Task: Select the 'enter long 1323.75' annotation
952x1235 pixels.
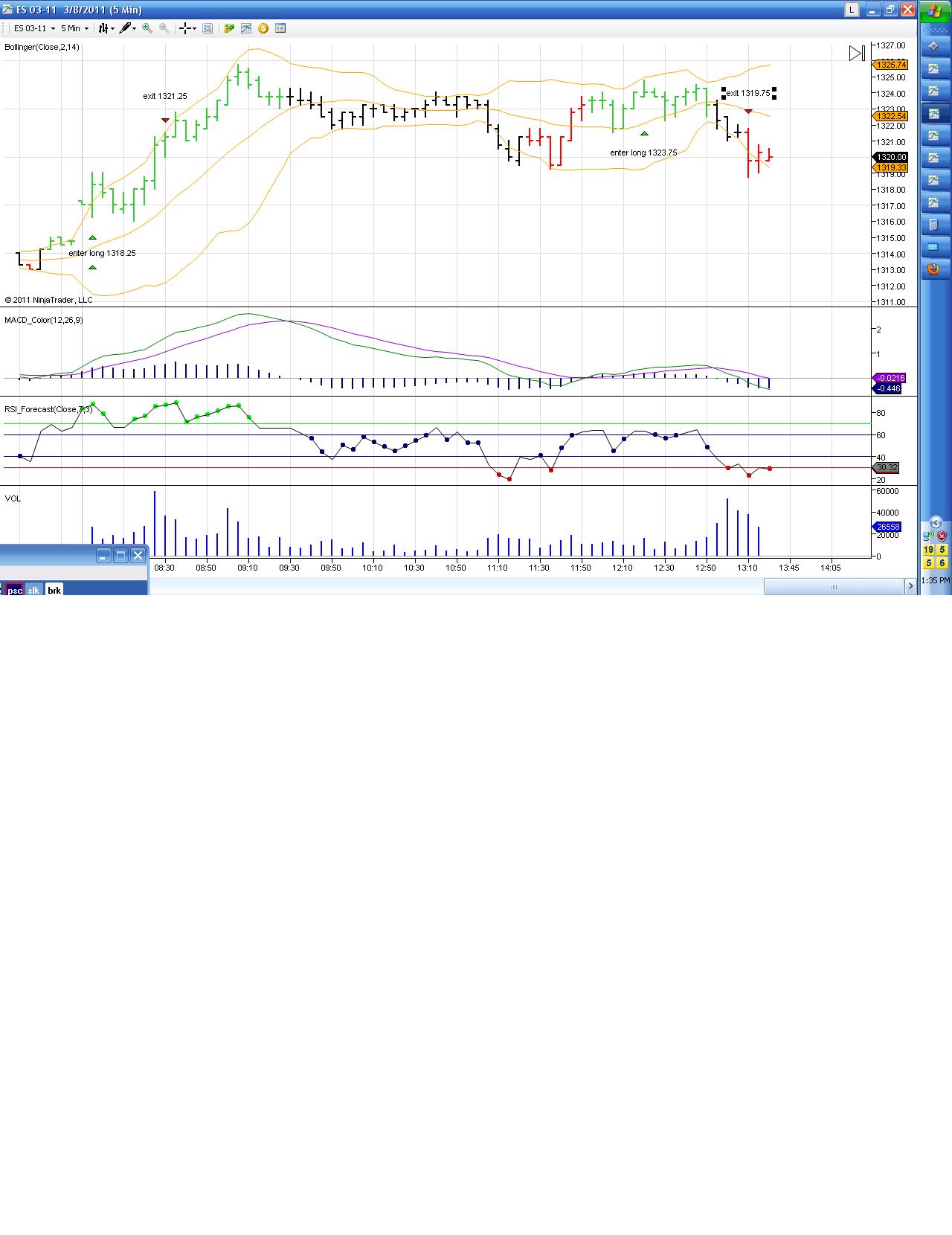Action: [643, 153]
